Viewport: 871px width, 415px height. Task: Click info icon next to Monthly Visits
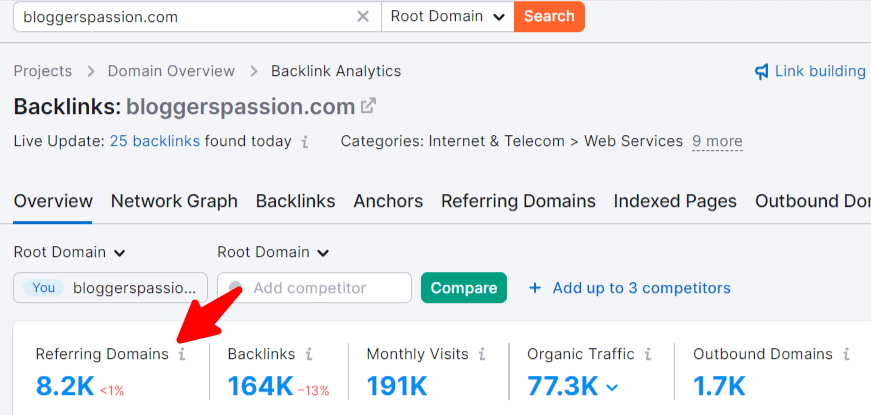pyautogui.click(x=482, y=354)
